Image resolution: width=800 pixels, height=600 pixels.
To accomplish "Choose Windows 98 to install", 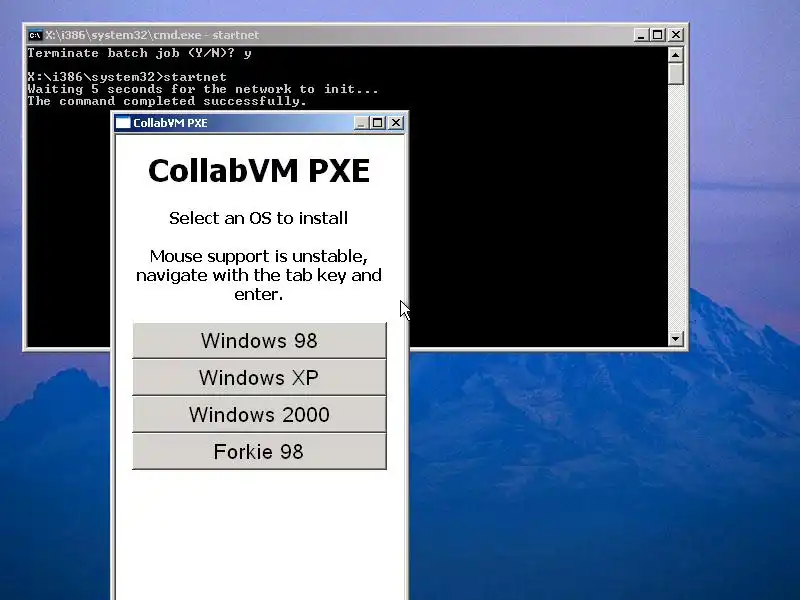I will point(259,340).
